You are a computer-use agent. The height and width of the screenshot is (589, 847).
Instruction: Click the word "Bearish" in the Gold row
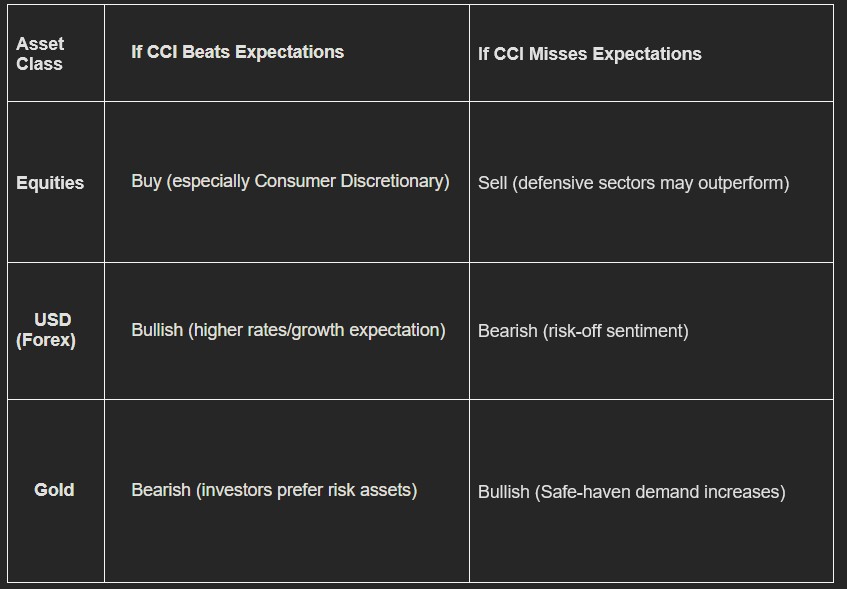pos(160,490)
